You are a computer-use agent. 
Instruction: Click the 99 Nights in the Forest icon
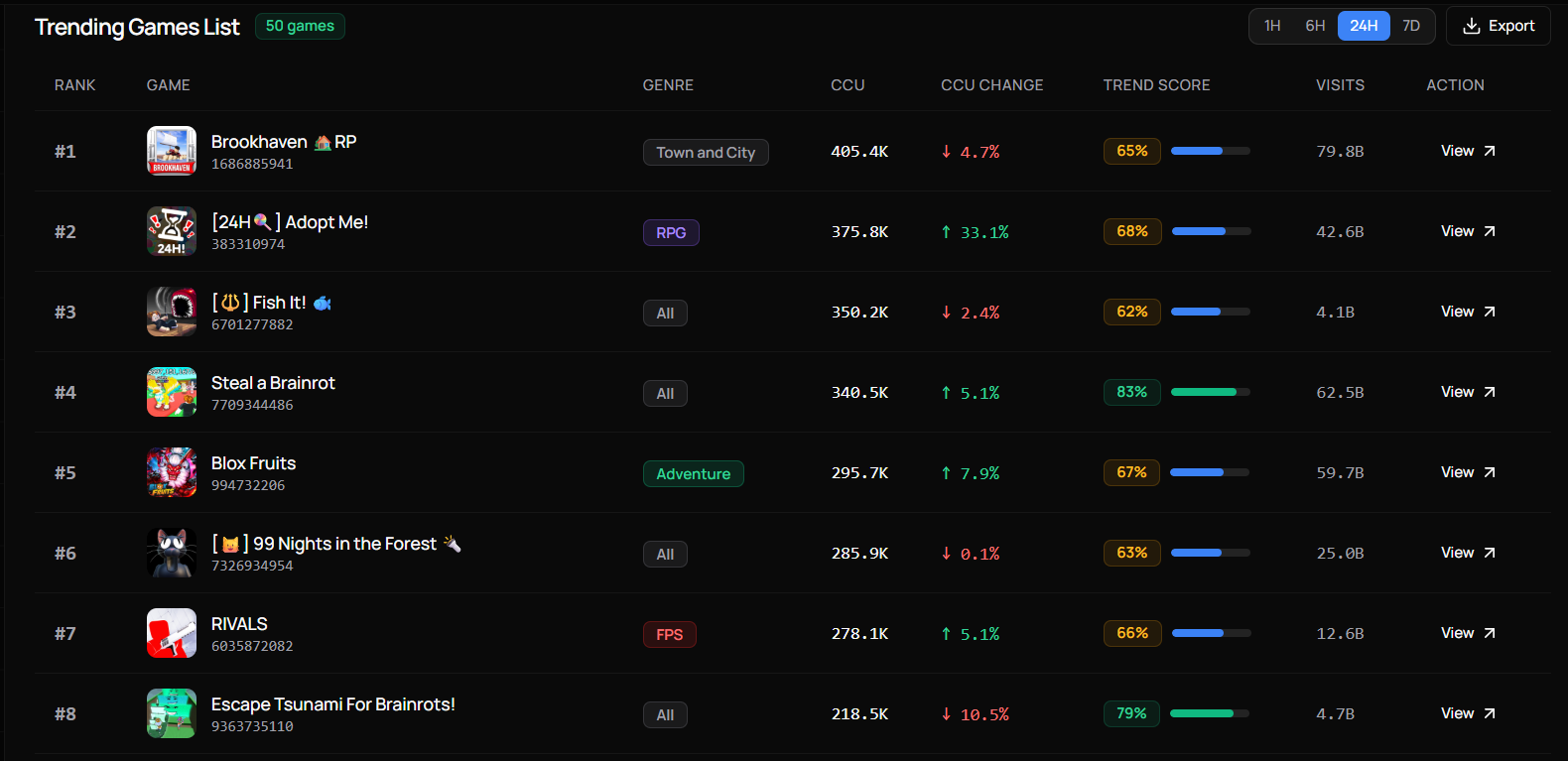(172, 553)
